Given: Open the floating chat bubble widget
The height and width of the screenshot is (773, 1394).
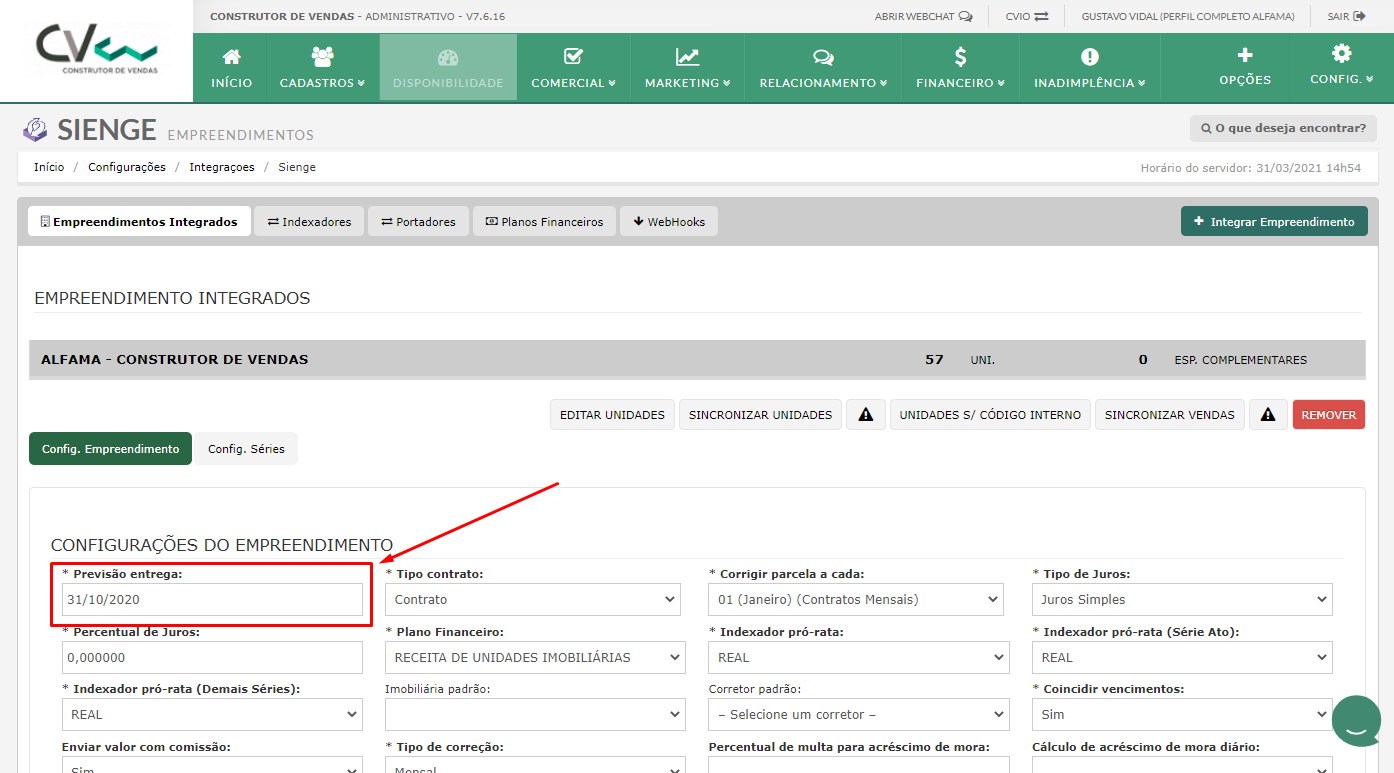Looking at the screenshot, I should pyautogui.click(x=1357, y=721).
